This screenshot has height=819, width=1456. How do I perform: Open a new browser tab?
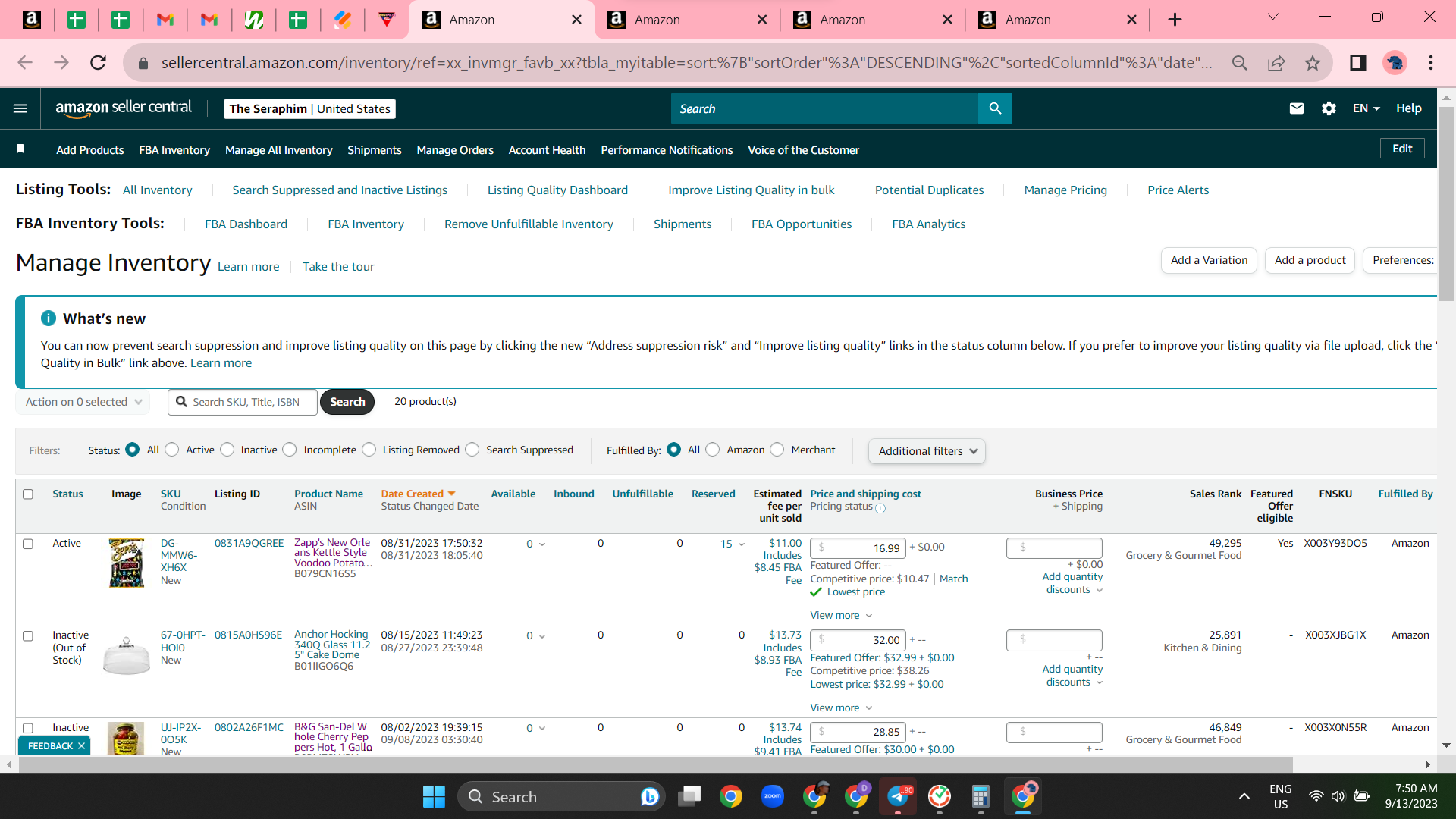tap(1175, 20)
